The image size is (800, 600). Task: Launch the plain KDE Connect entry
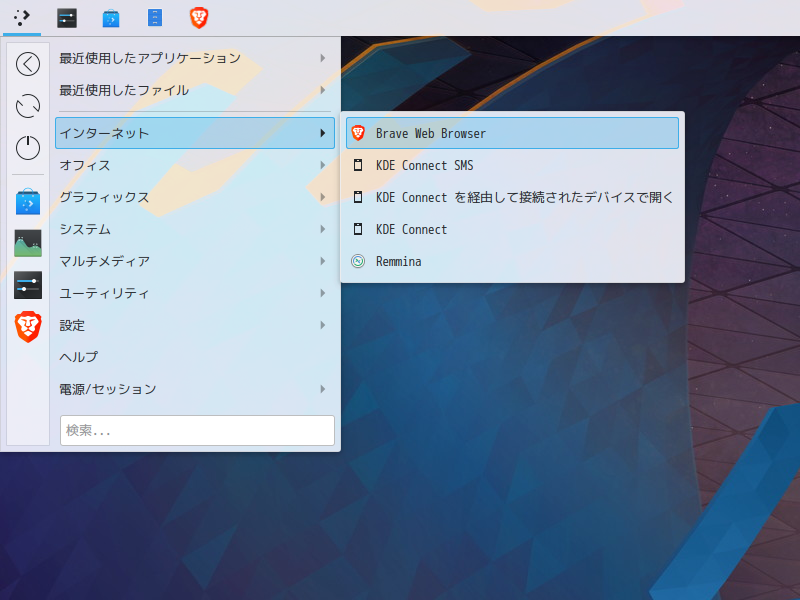[x=512, y=229]
